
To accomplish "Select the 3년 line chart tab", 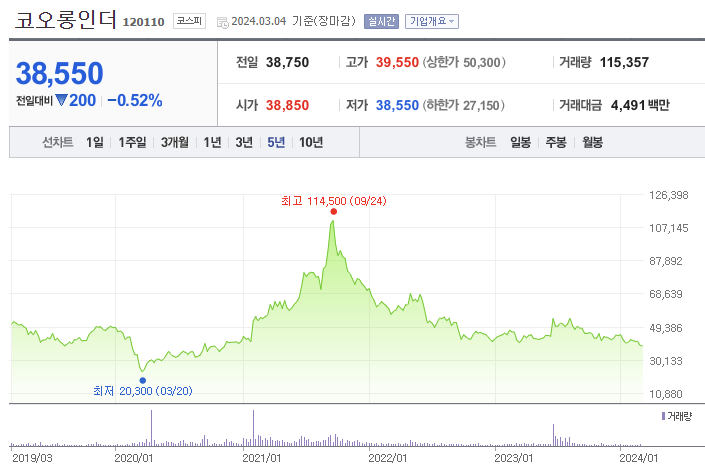I will click(244, 142).
